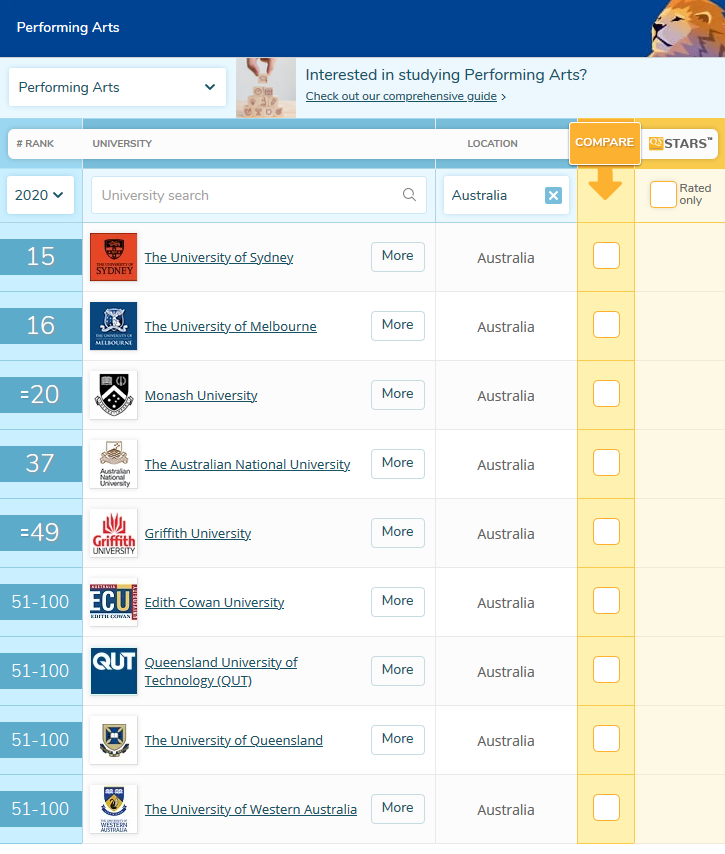This screenshot has width=725, height=854.
Task: Open More for Queensland University of Technology
Action: [x=398, y=670]
